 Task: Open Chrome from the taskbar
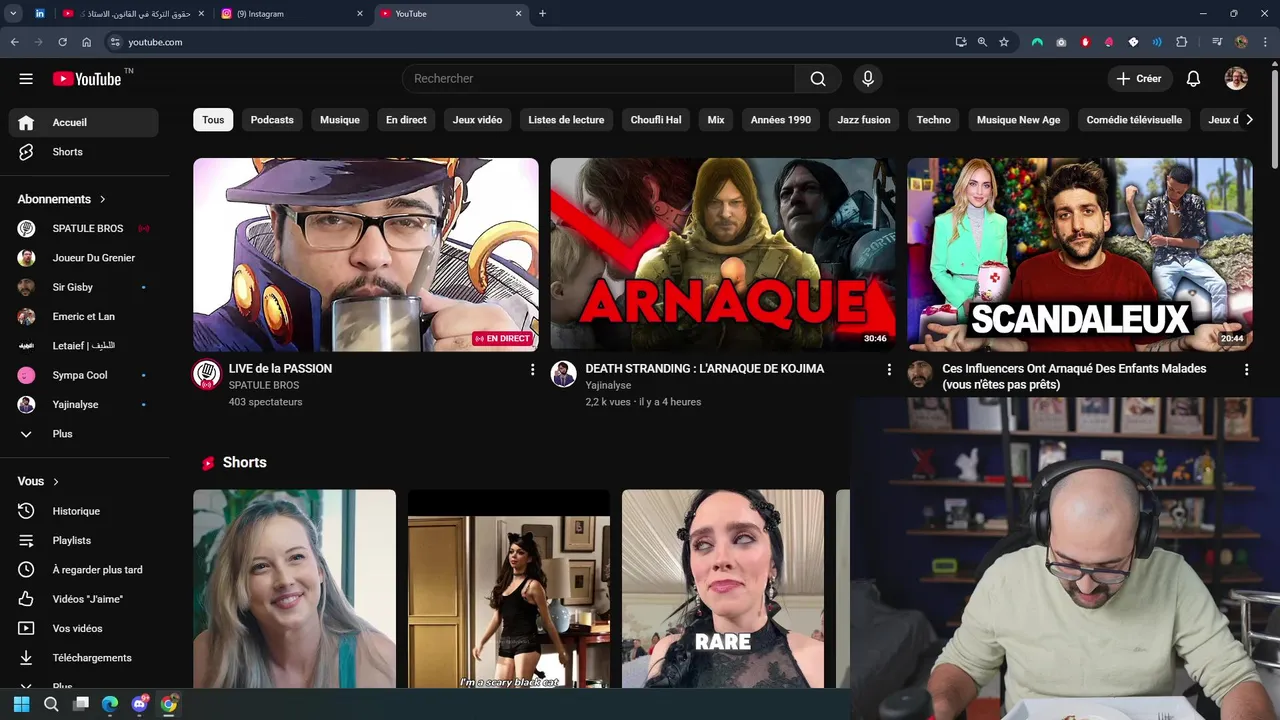point(169,704)
